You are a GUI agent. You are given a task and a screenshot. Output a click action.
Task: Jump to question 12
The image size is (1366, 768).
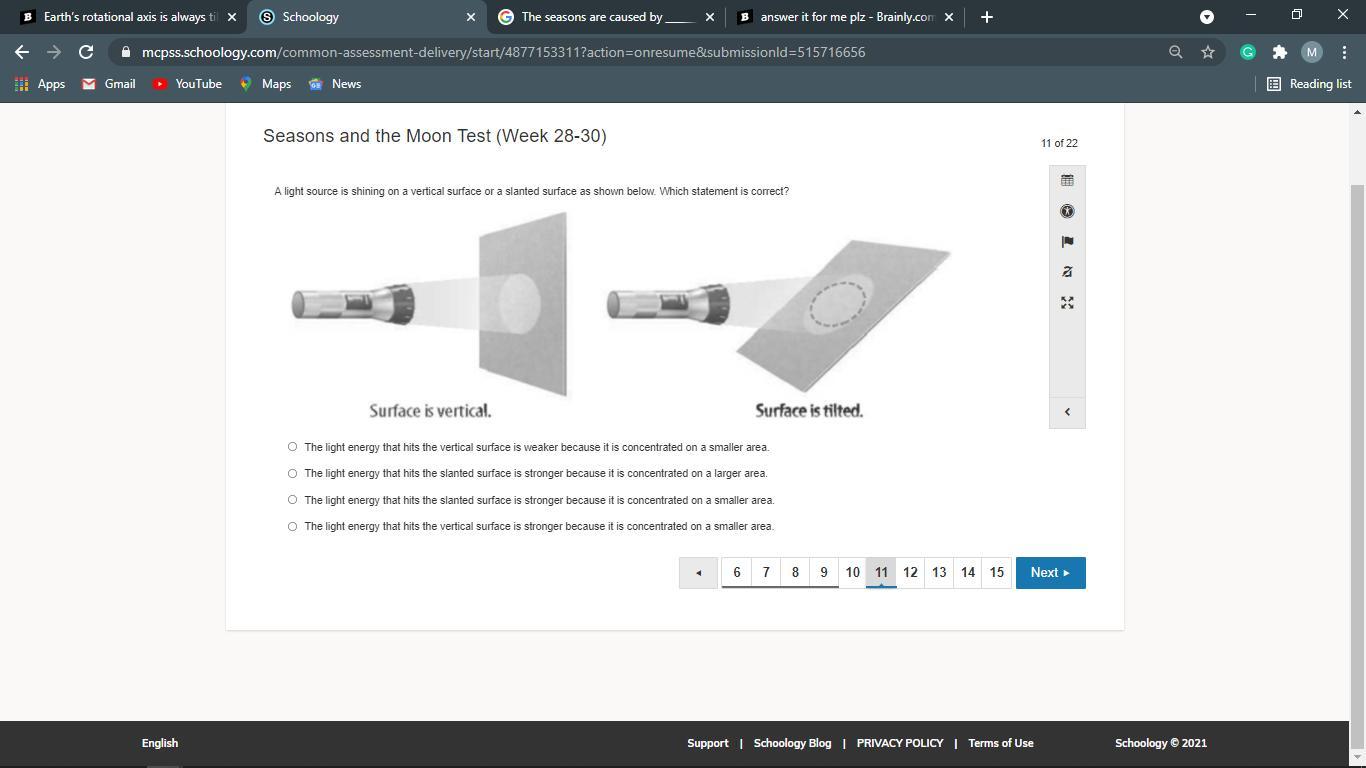click(910, 573)
